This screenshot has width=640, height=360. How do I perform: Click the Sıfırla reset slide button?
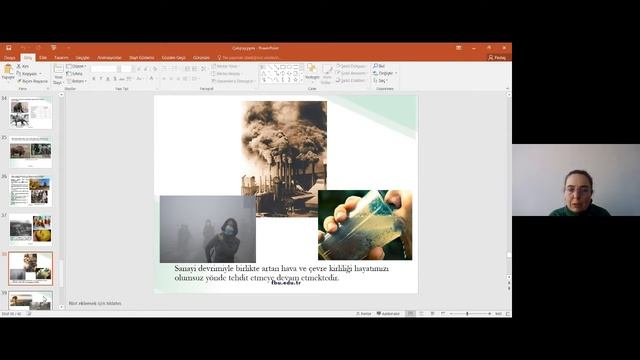[x=75, y=74]
